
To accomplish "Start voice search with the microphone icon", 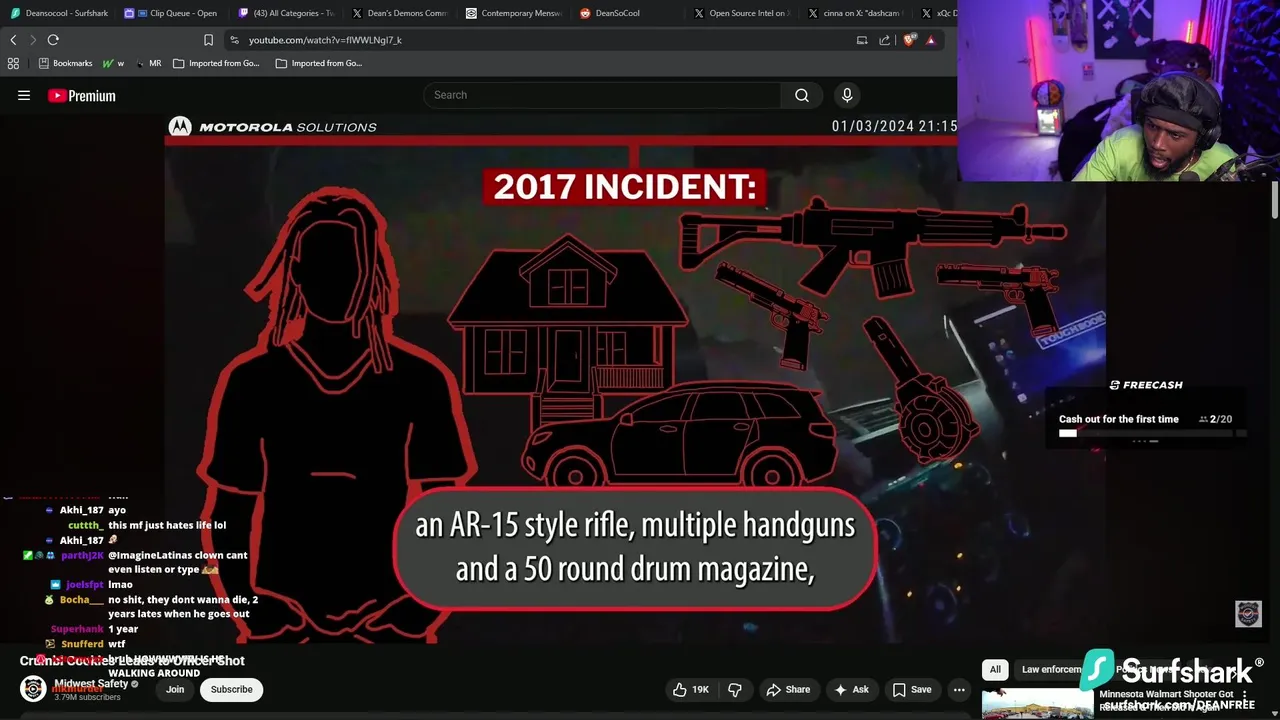I will pyautogui.click(x=847, y=95).
